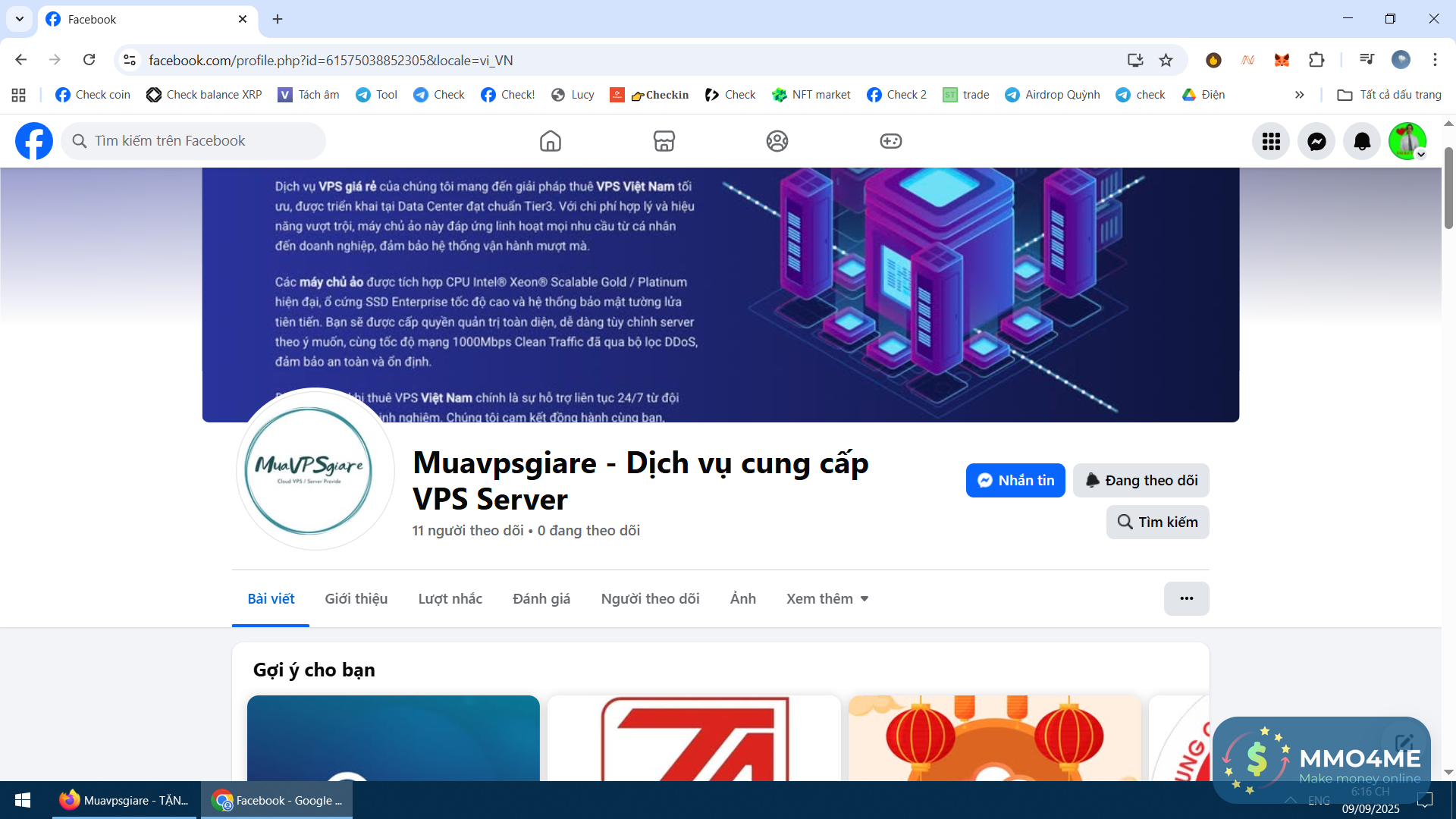Expand hidden bookmarks chevron
1456x819 pixels.
tap(1299, 95)
